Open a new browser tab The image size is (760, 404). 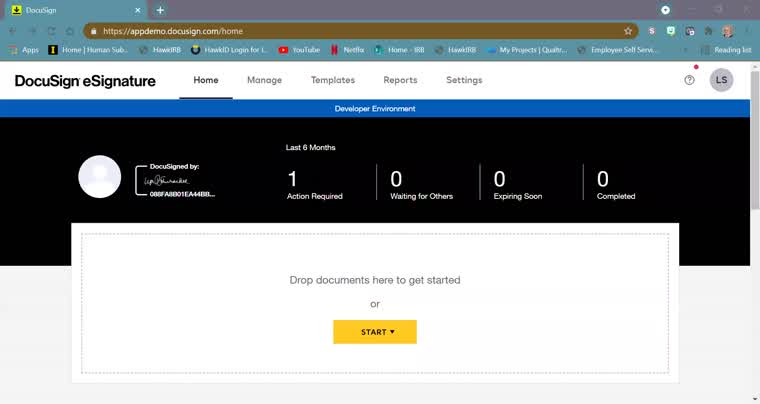(x=160, y=10)
